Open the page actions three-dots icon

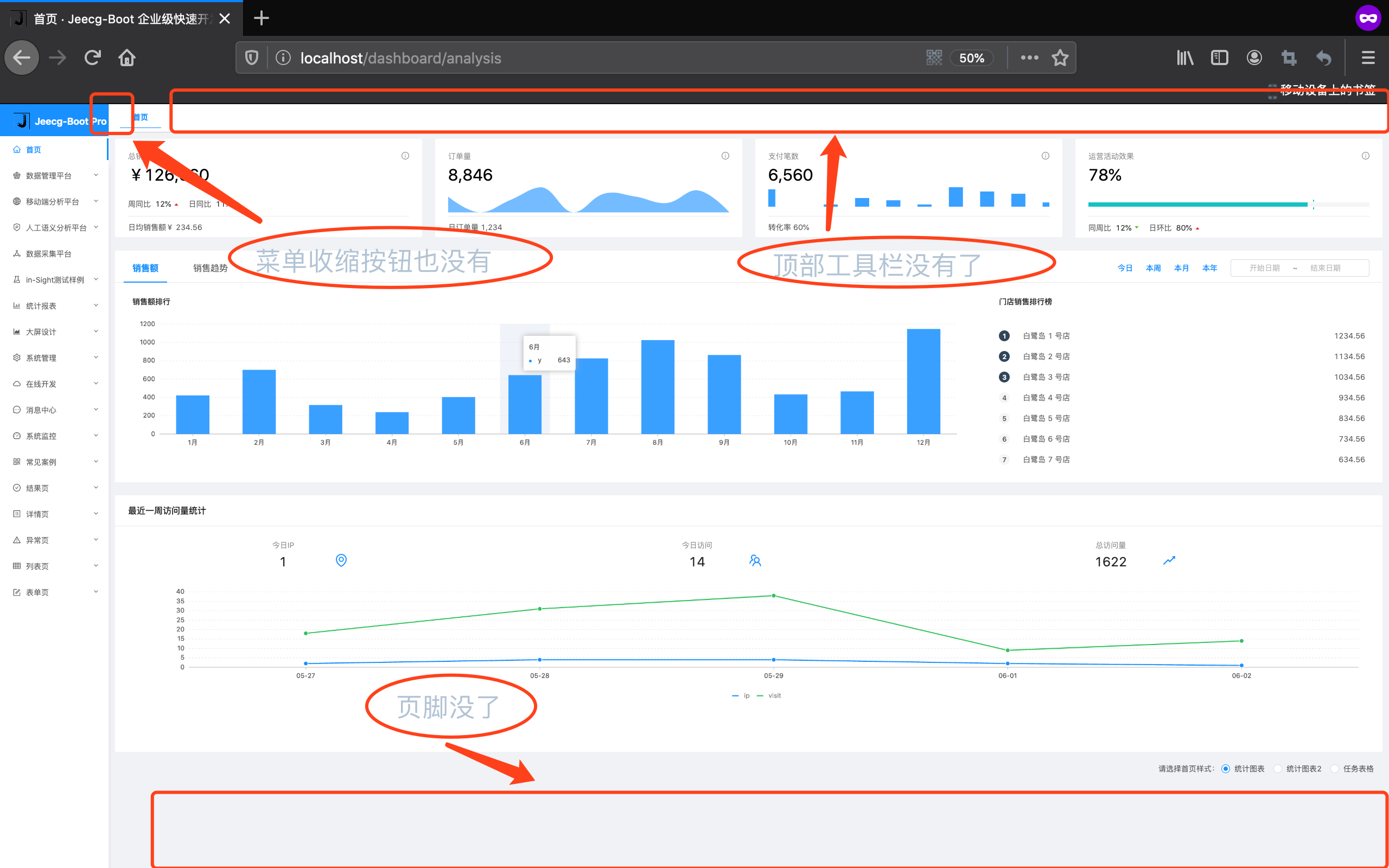click(x=1029, y=58)
